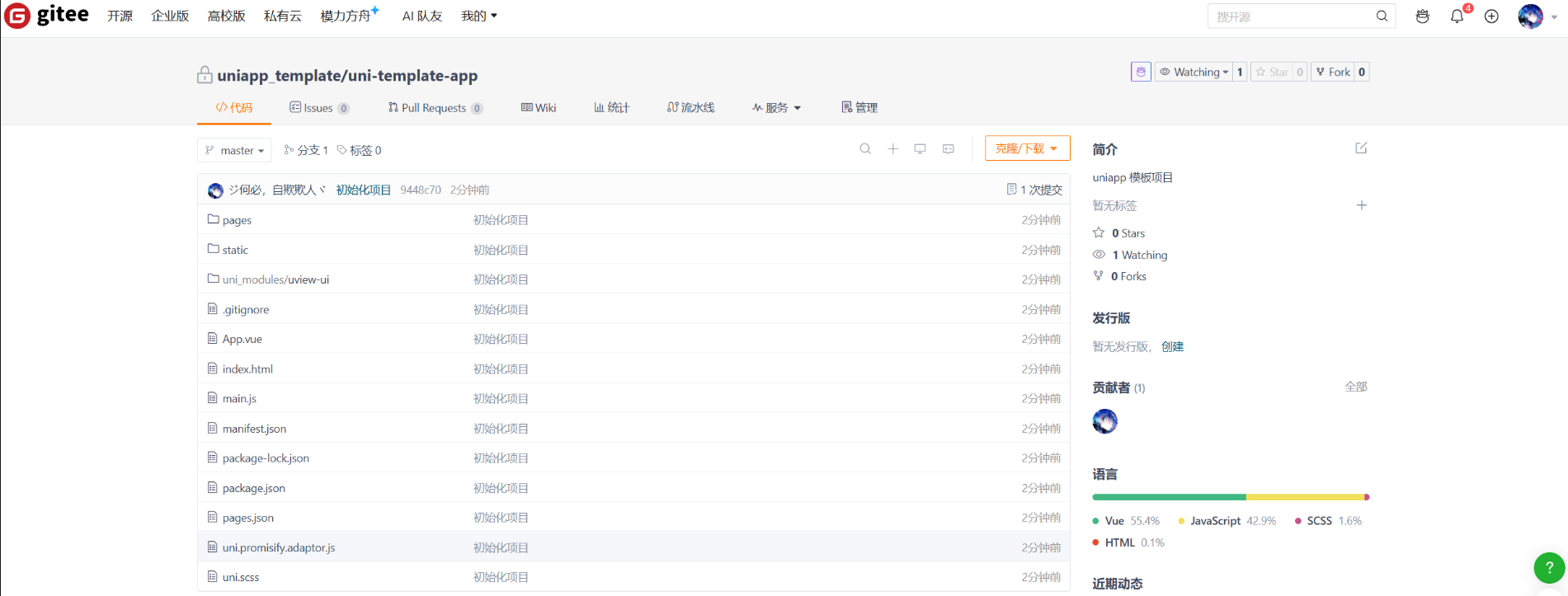Open the uni.promisify.adaptor.js file
This screenshot has width=1568, height=596.
pyautogui.click(x=279, y=547)
